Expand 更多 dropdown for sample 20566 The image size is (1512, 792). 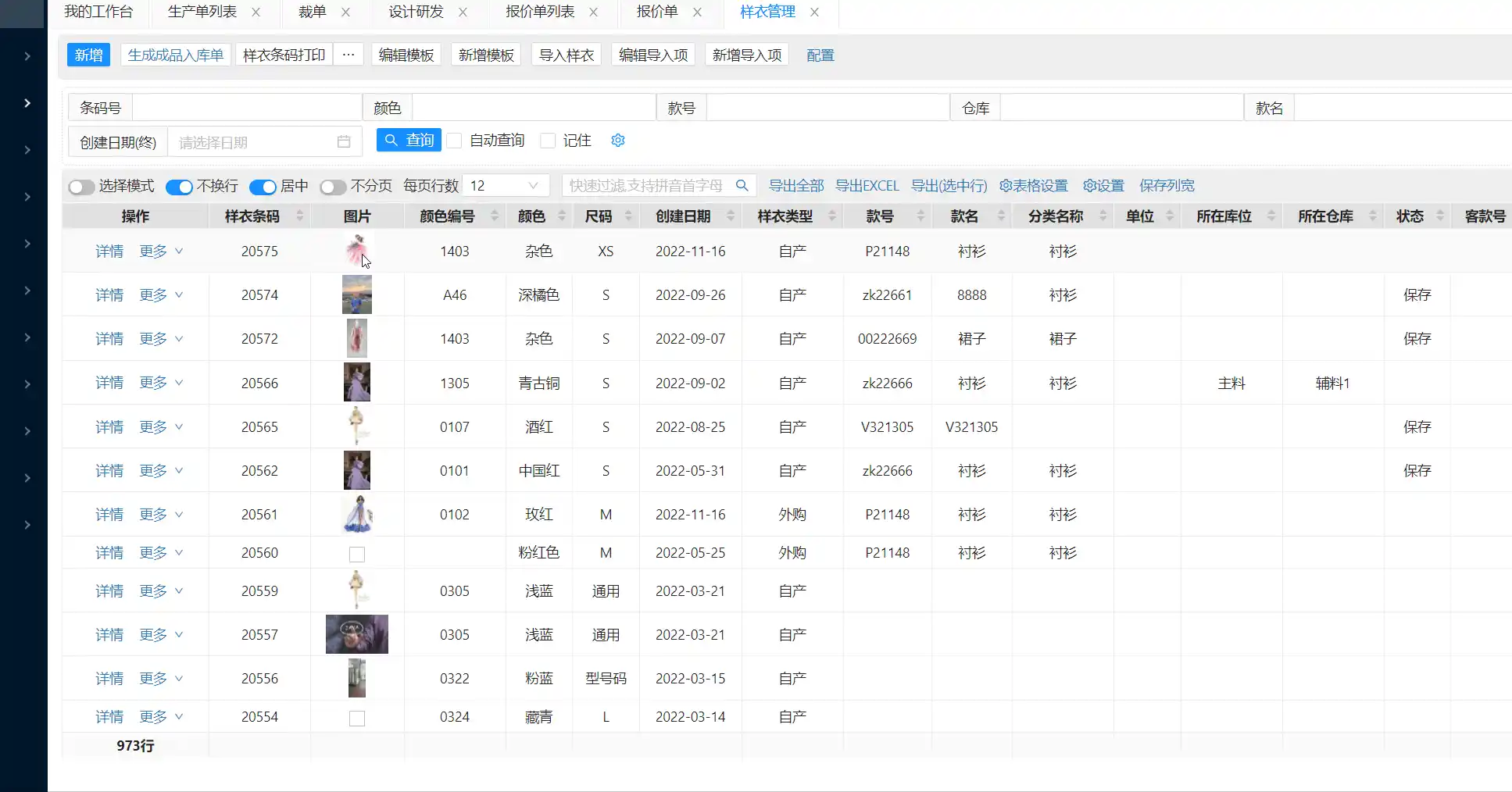point(161,382)
